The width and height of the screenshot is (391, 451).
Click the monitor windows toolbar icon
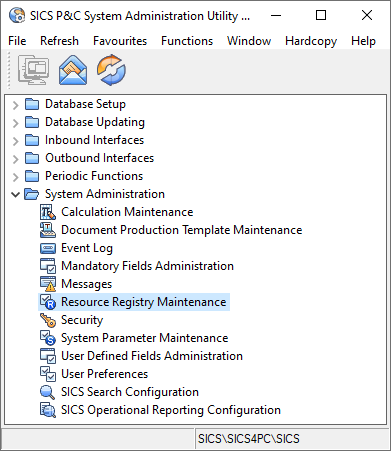[x=34, y=70]
